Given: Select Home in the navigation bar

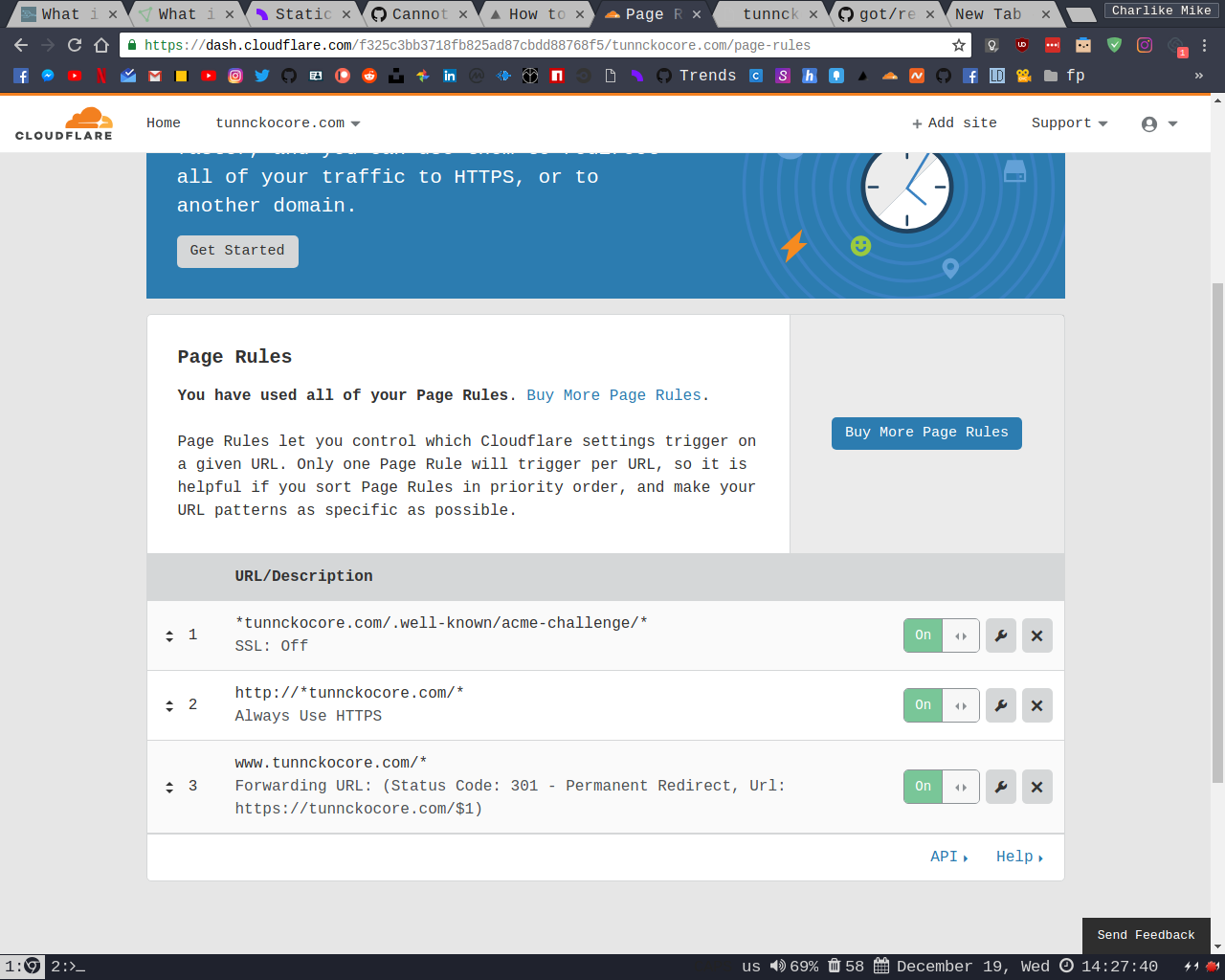Looking at the screenshot, I should 163,122.
